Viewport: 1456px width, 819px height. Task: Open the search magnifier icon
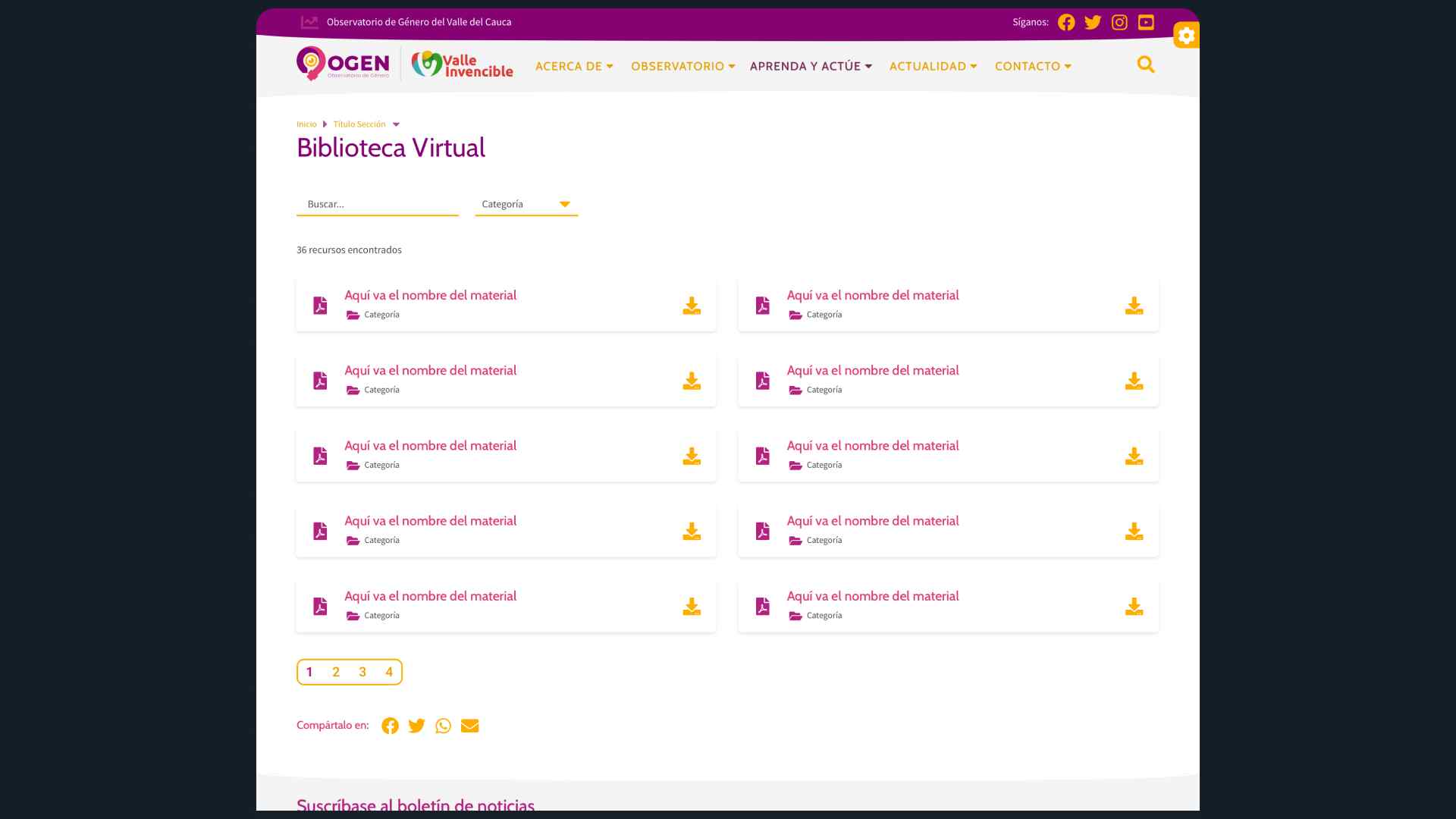(1146, 65)
